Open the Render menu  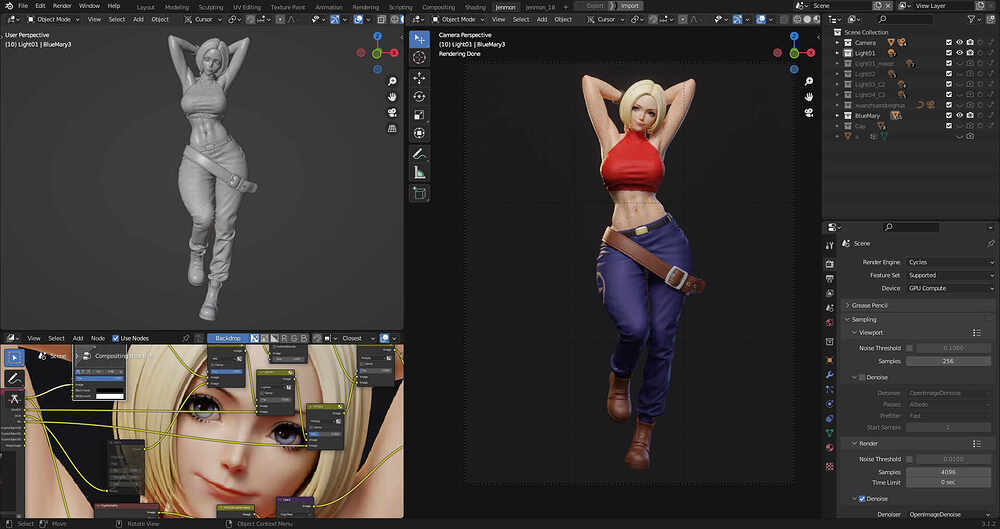(x=62, y=6)
